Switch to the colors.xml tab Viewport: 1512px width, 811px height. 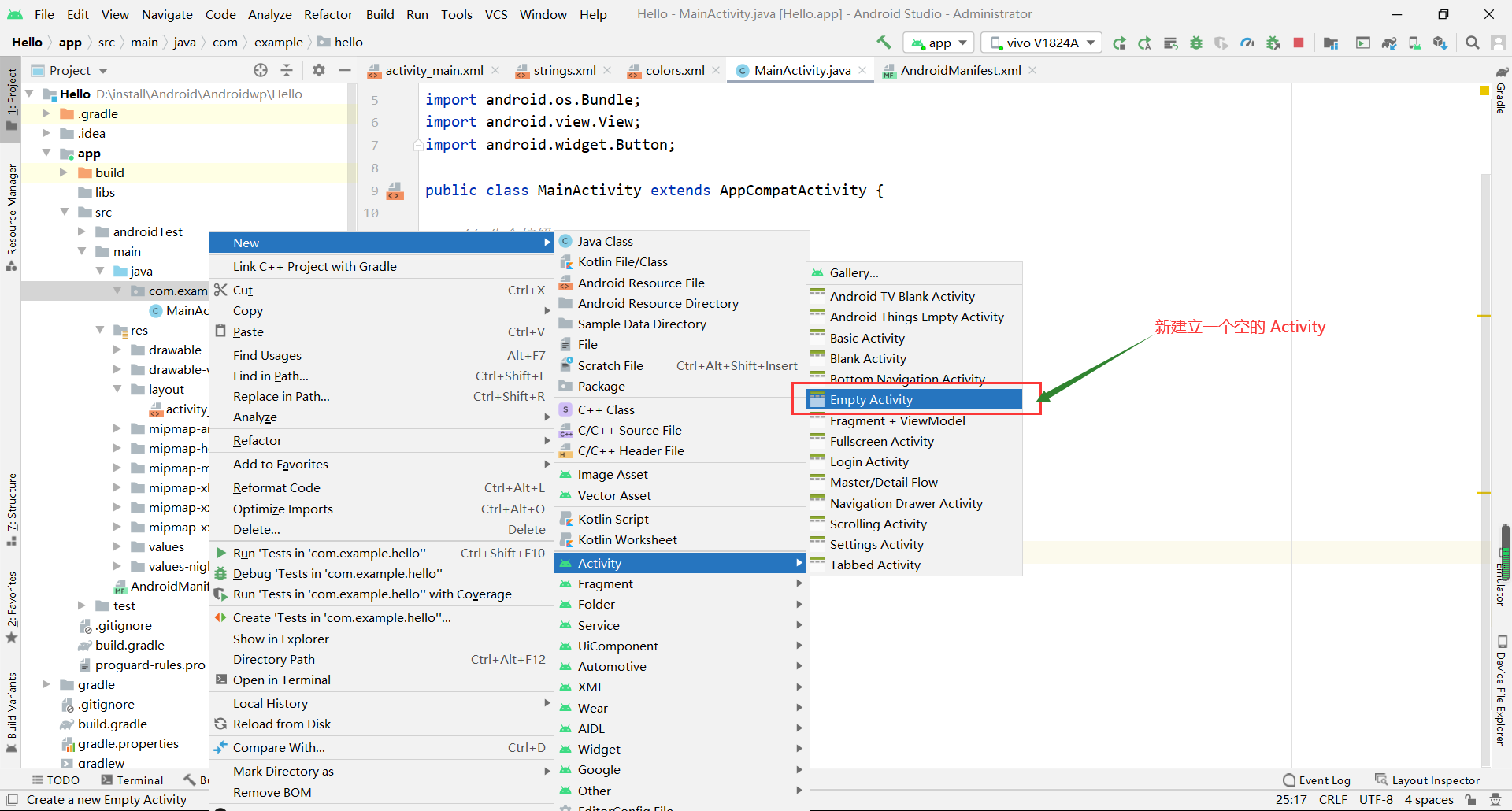click(x=674, y=70)
